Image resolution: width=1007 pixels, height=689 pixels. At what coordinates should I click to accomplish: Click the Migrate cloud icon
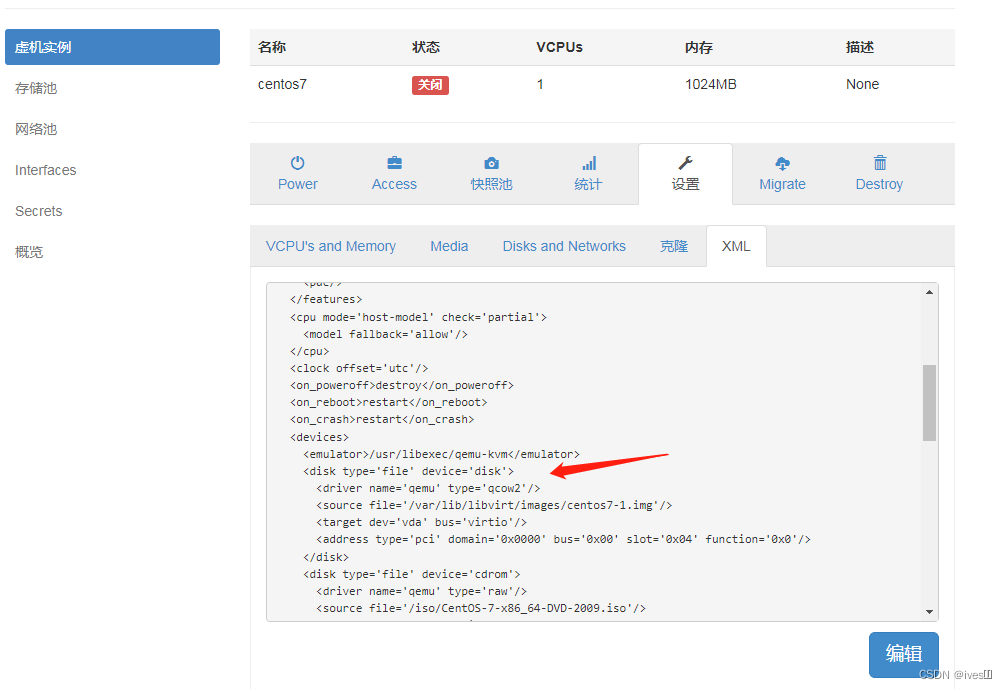pyautogui.click(x=782, y=163)
